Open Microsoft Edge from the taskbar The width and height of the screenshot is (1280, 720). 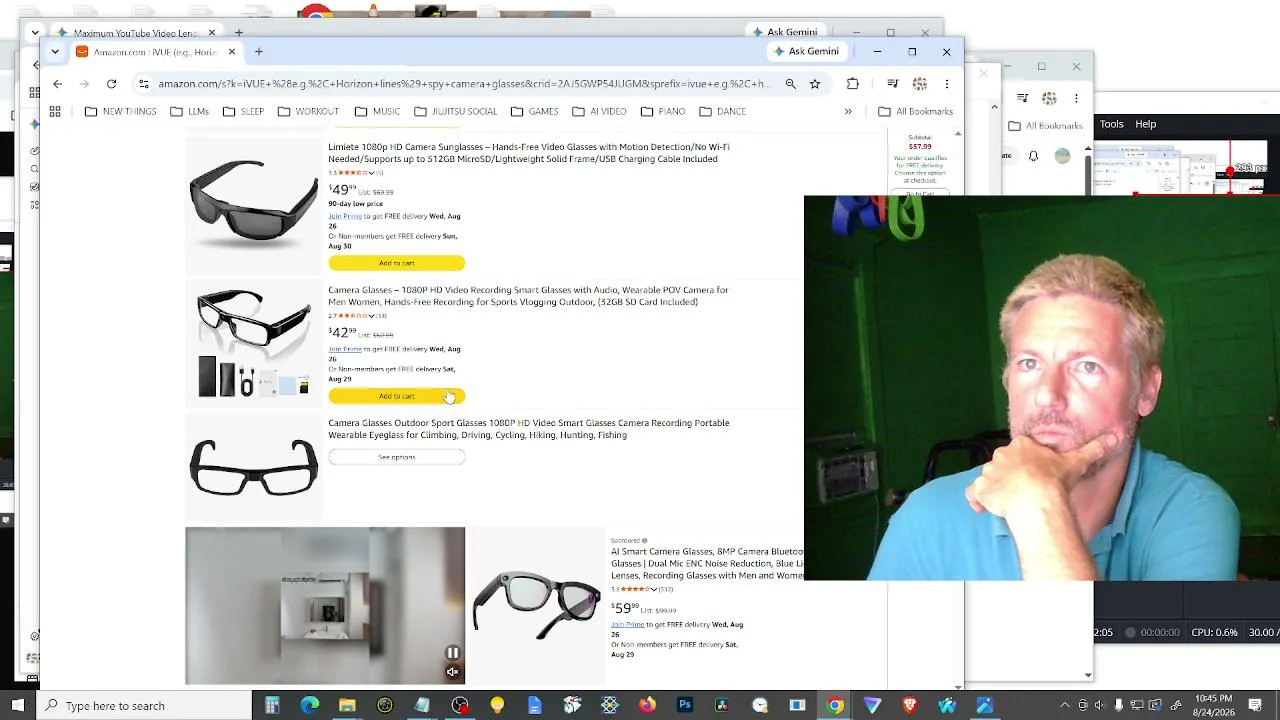[x=310, y=706]
